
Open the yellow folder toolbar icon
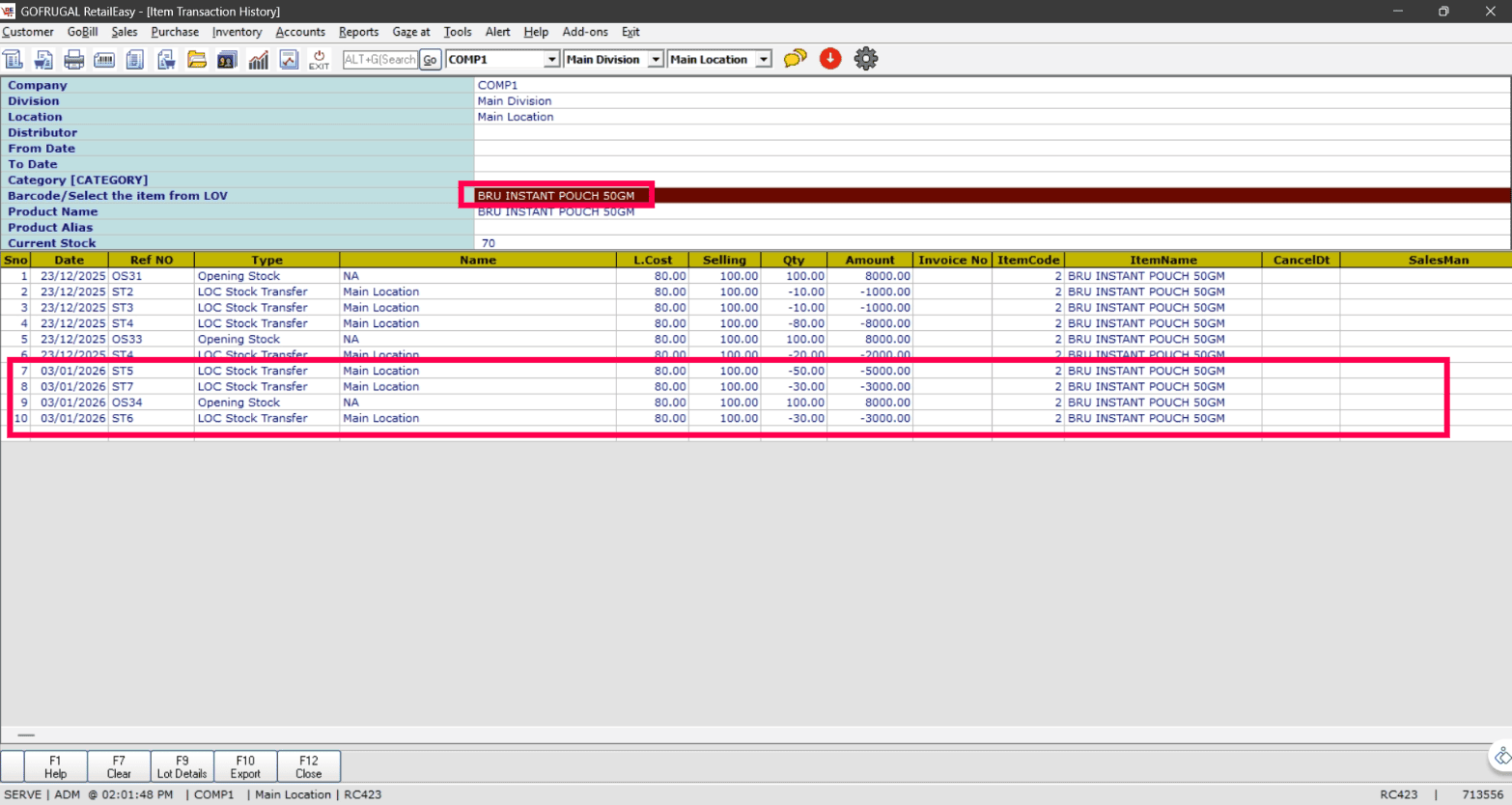point(196,60)
